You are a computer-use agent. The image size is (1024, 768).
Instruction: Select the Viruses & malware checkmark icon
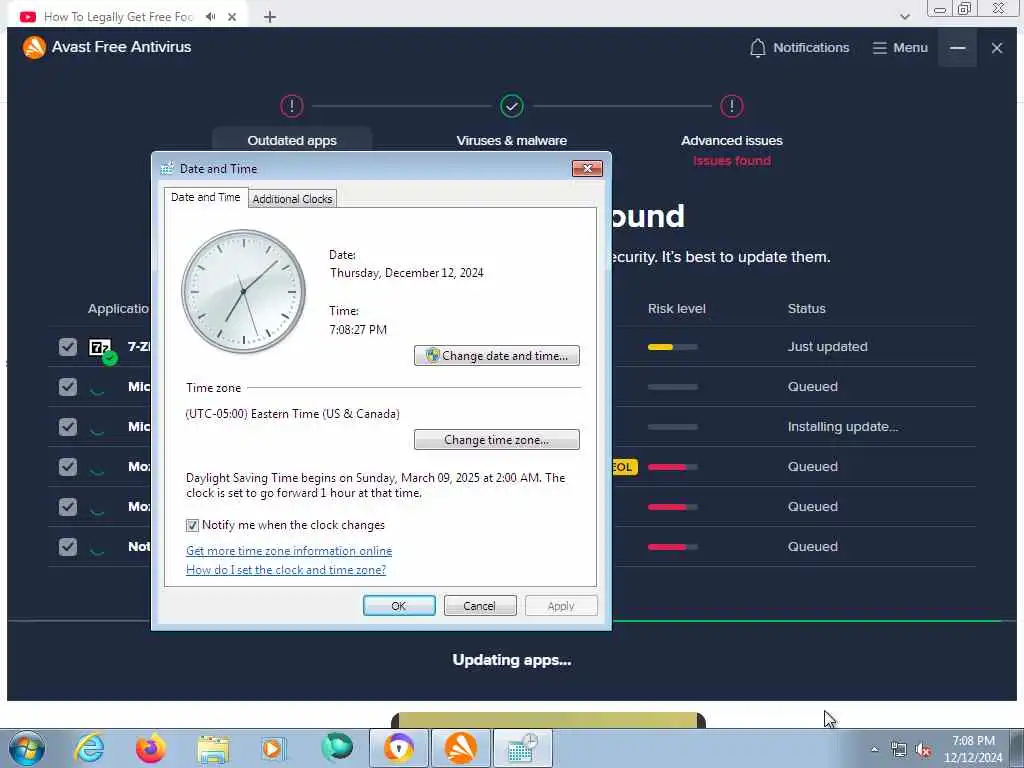(x=511, y=106)
